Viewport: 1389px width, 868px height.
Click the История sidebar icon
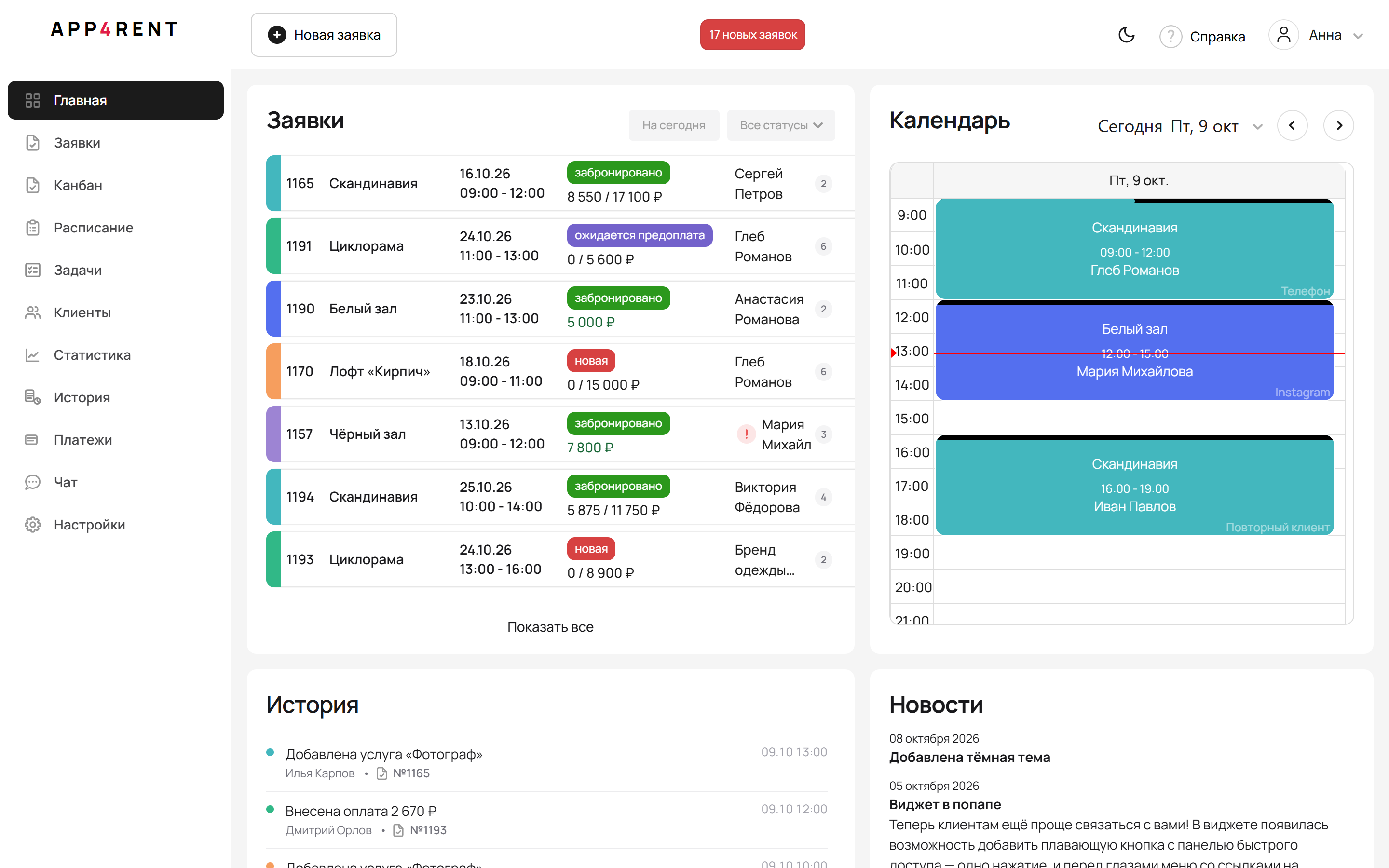[33, 397]
